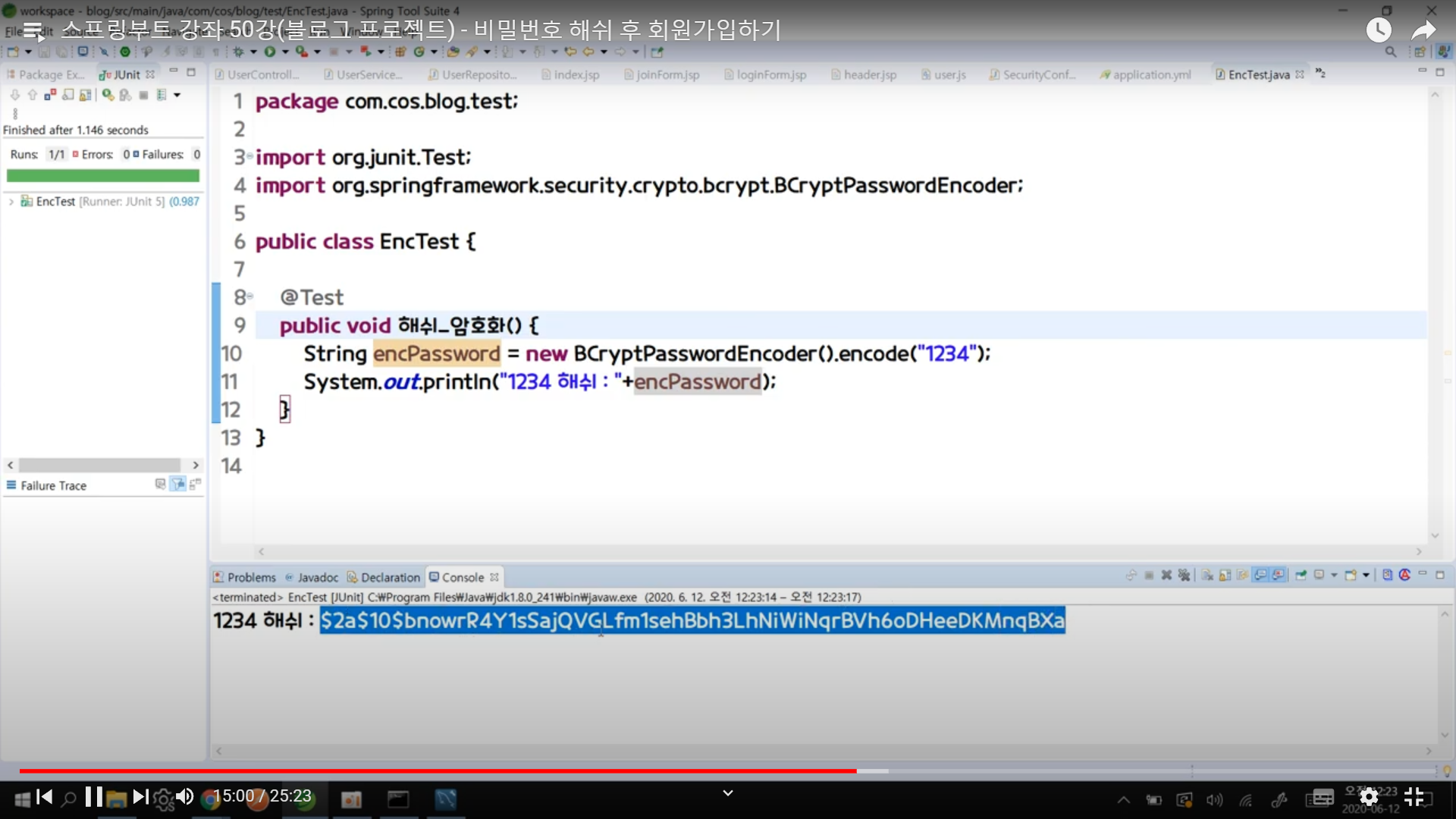Click the Windows Start button
The height and width of the screenshot is (819, 1456).
[x=23, y=799]
